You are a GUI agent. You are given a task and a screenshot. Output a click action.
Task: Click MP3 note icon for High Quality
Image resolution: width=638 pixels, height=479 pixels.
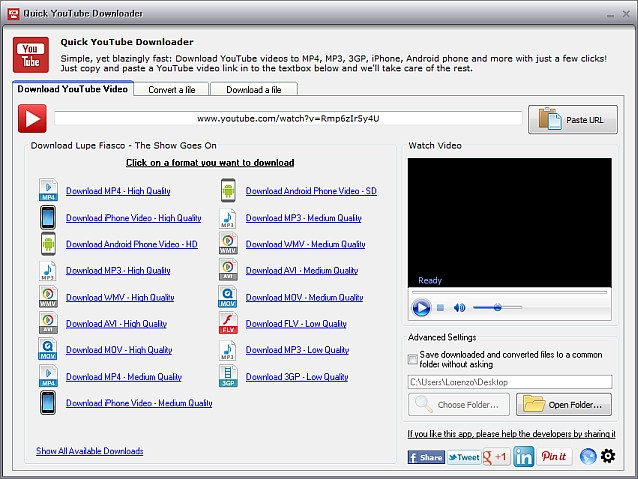[48, 271]
